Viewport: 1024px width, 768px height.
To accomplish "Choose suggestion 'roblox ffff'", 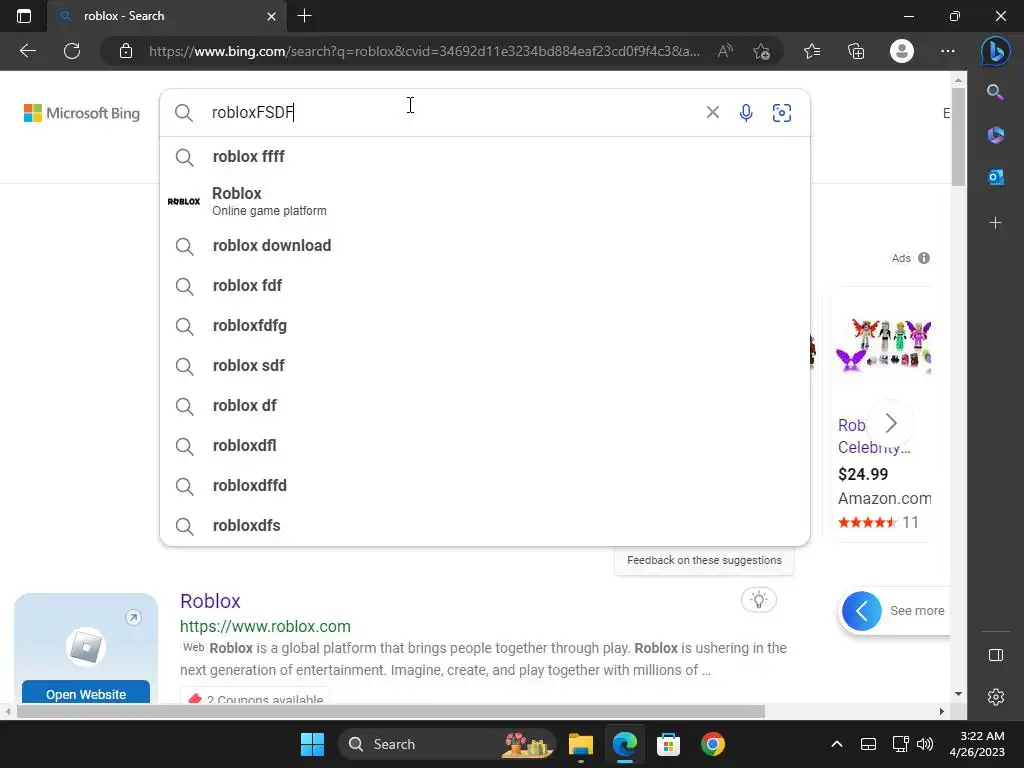I will click(485, 157).
